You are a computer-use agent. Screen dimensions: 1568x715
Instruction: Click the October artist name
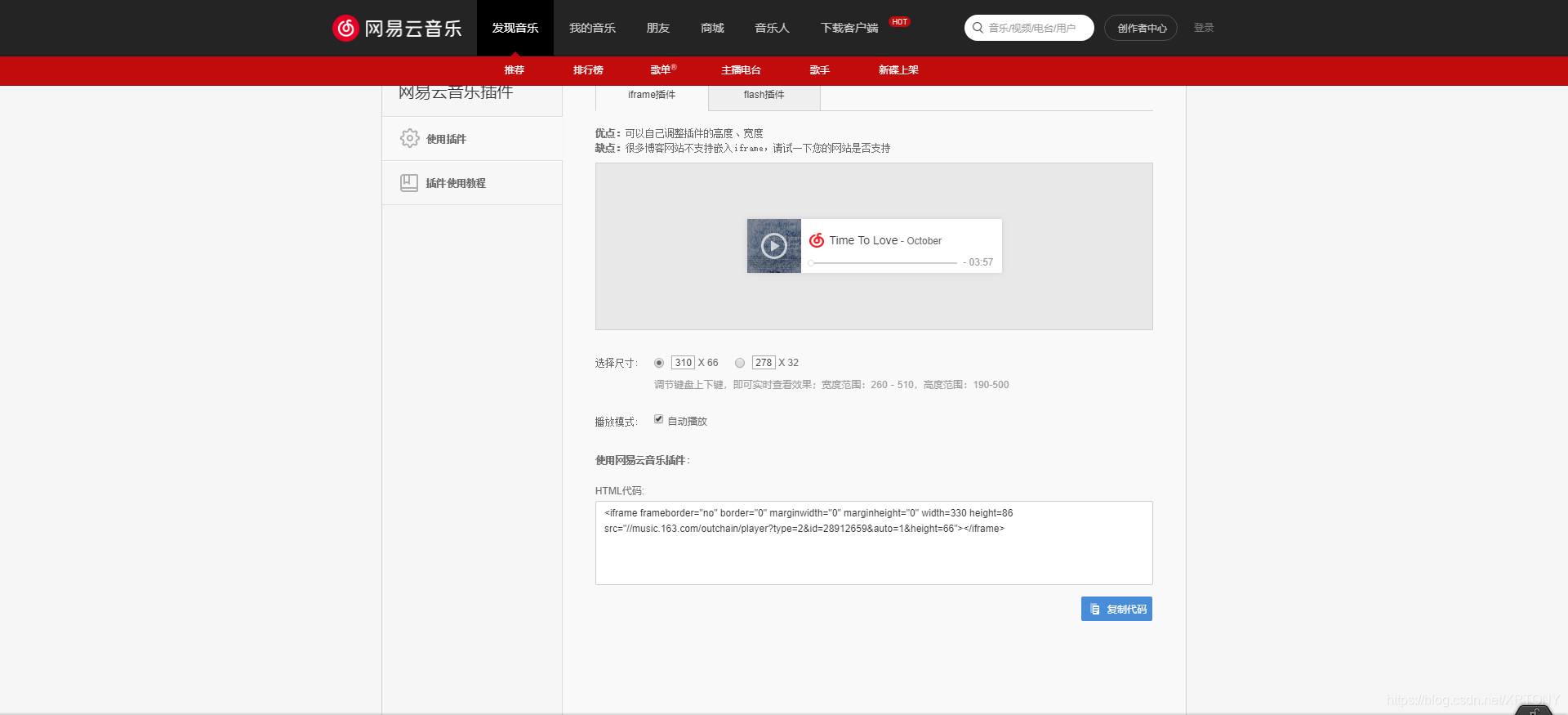tap(924, 241)
